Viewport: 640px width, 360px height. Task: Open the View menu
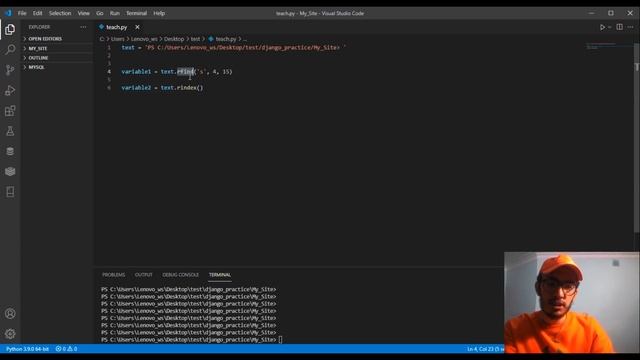83,13
